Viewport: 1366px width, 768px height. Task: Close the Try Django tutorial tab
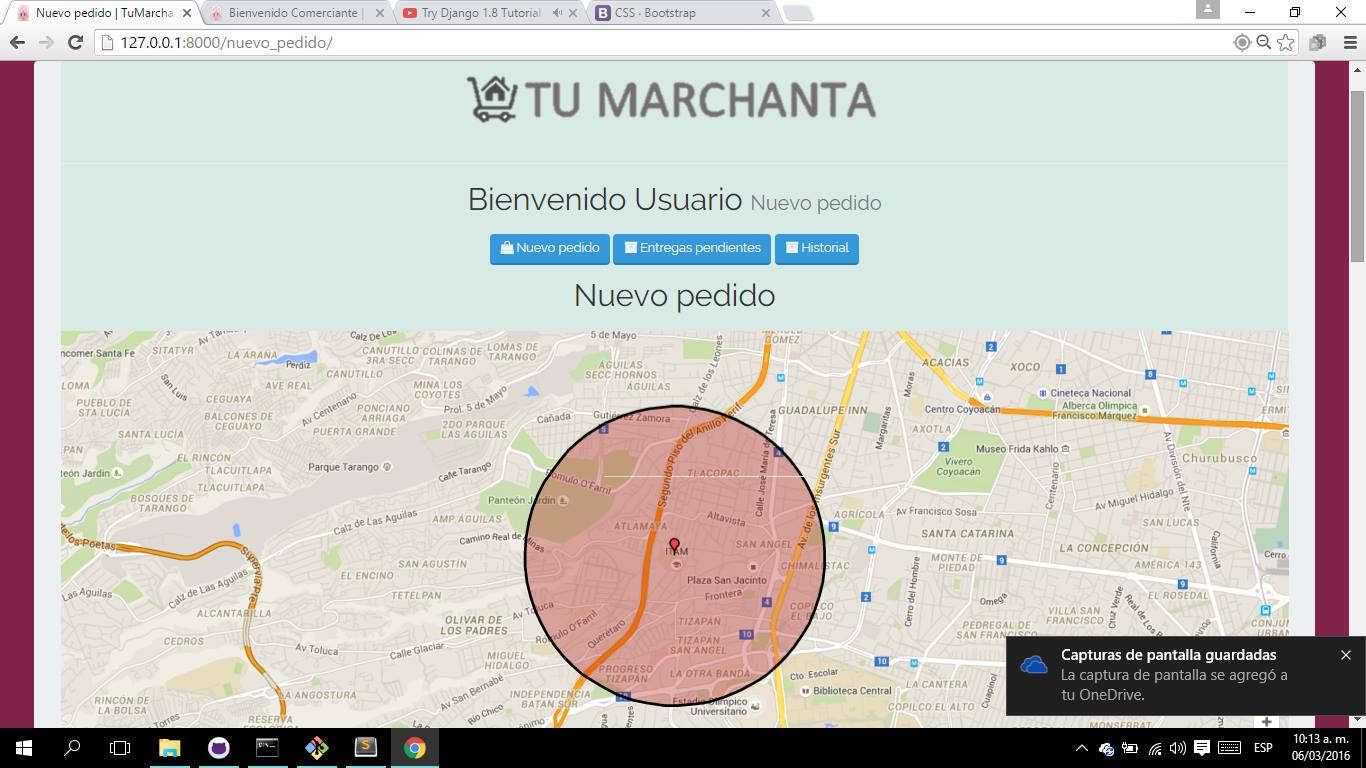pyautogui.click(x=574, y=13)
